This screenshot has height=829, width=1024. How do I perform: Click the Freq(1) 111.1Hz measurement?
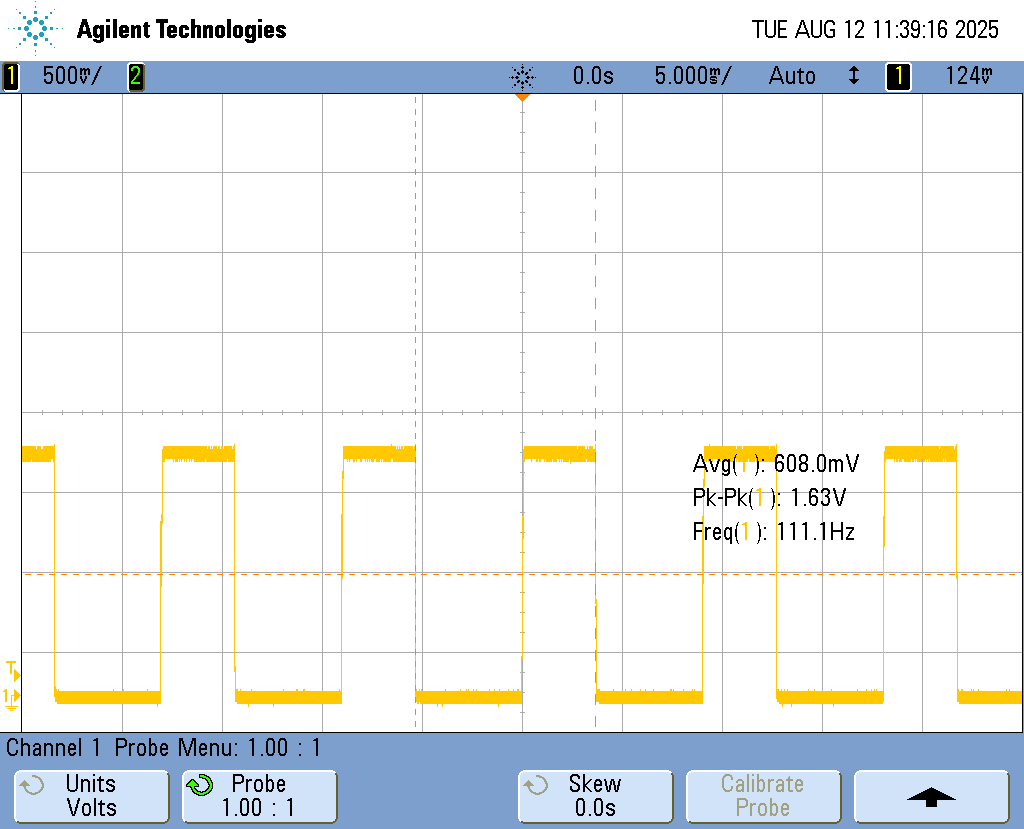[x=773, y=532]
